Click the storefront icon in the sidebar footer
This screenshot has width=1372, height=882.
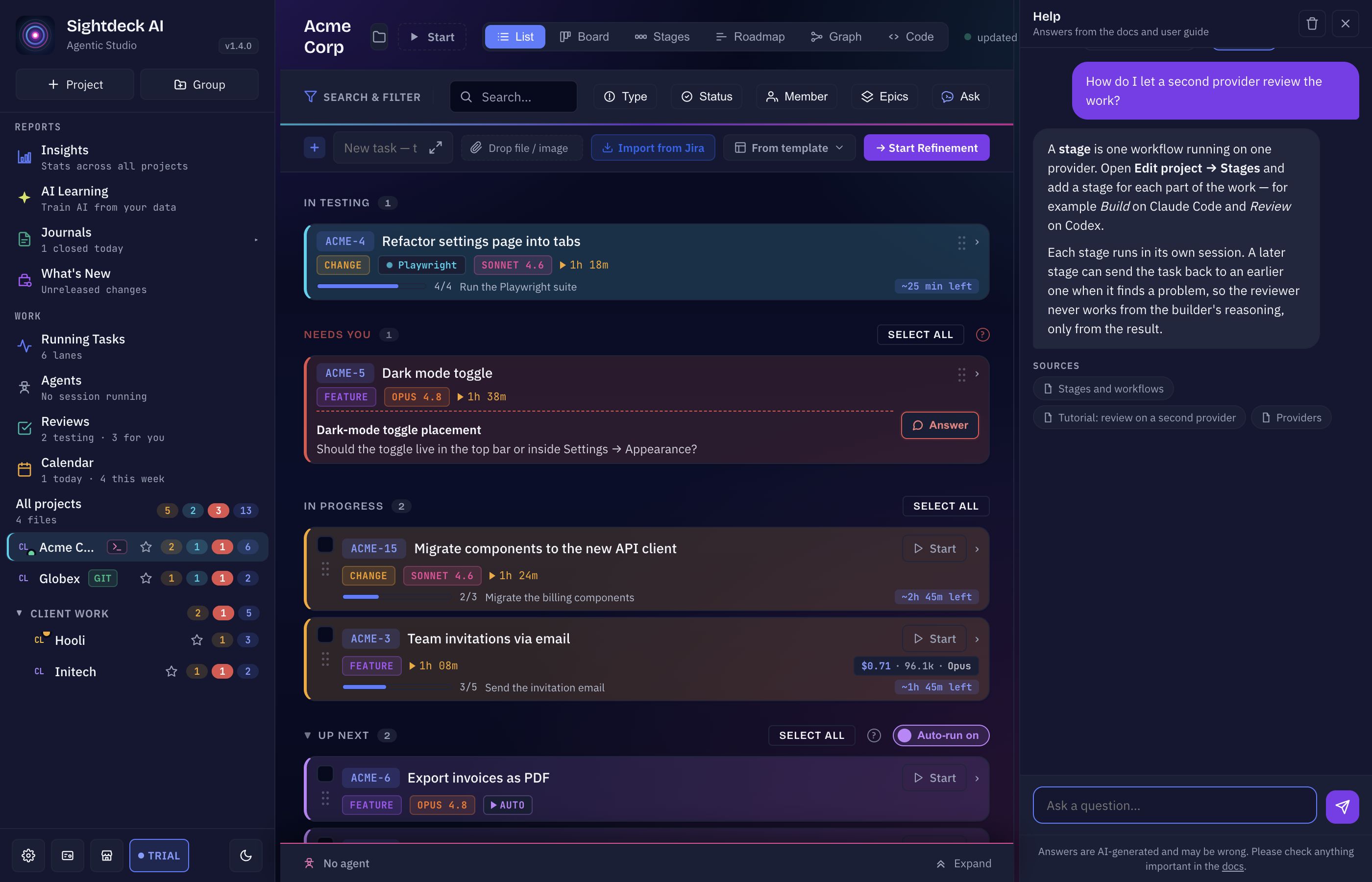click(x=106, y=855)
